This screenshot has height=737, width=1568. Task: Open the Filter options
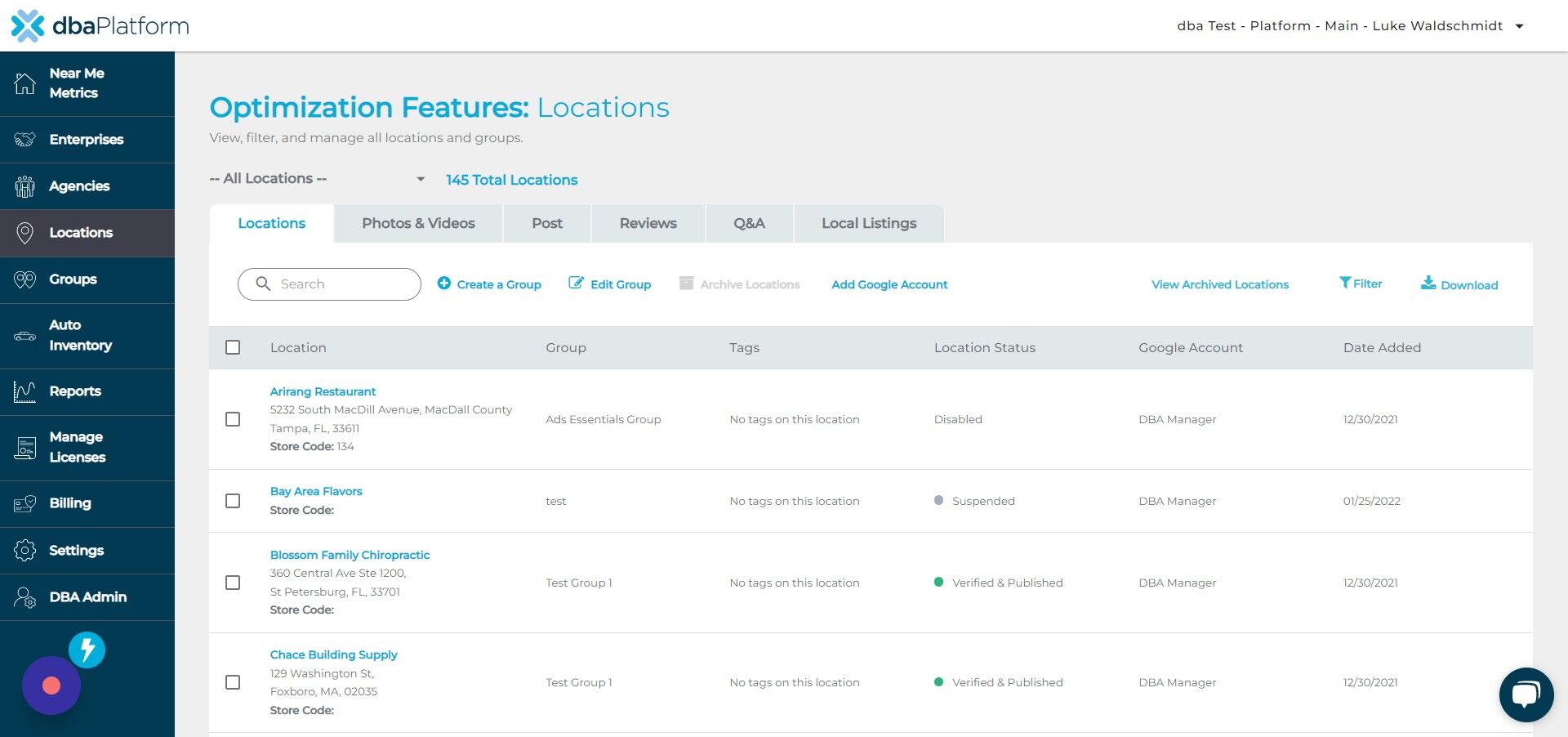tap(1360, 284)
